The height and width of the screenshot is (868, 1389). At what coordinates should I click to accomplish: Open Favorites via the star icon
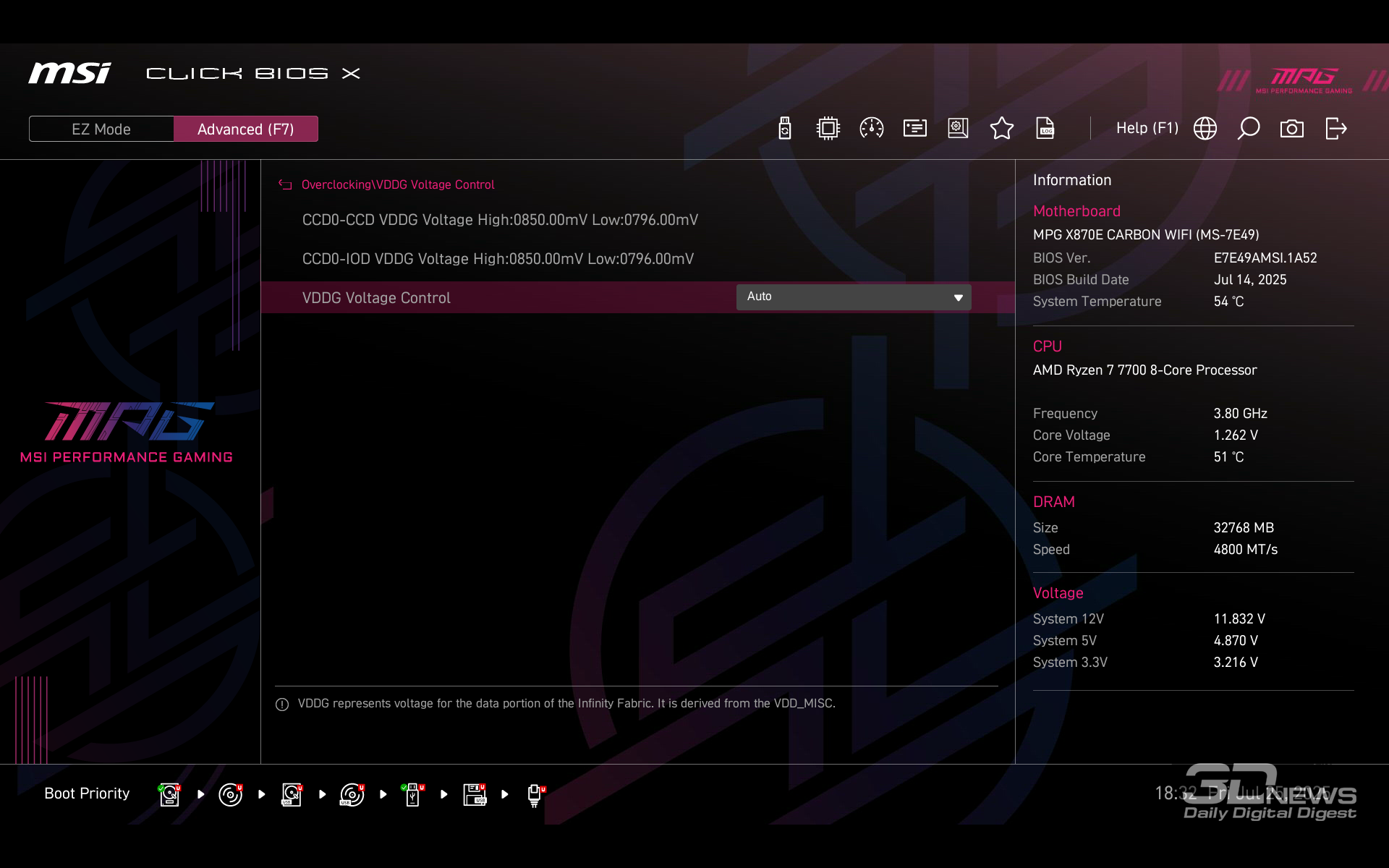[x=1002, y=128]
